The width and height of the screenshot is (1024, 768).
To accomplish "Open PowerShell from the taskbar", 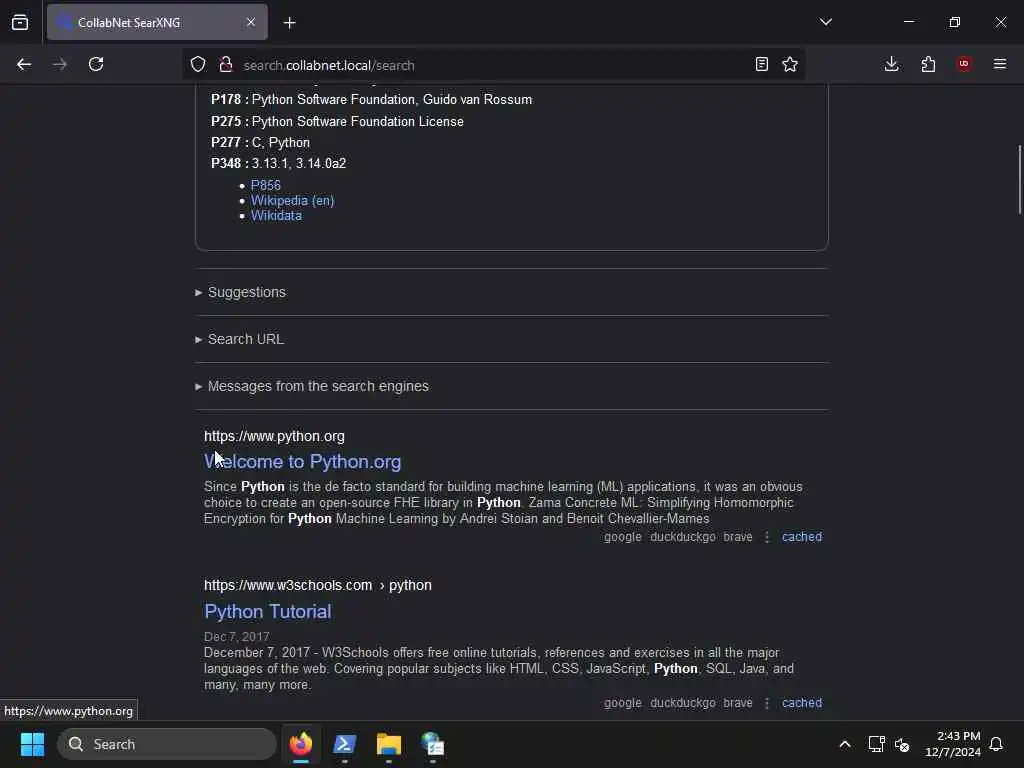I will (x=345, y=744).
